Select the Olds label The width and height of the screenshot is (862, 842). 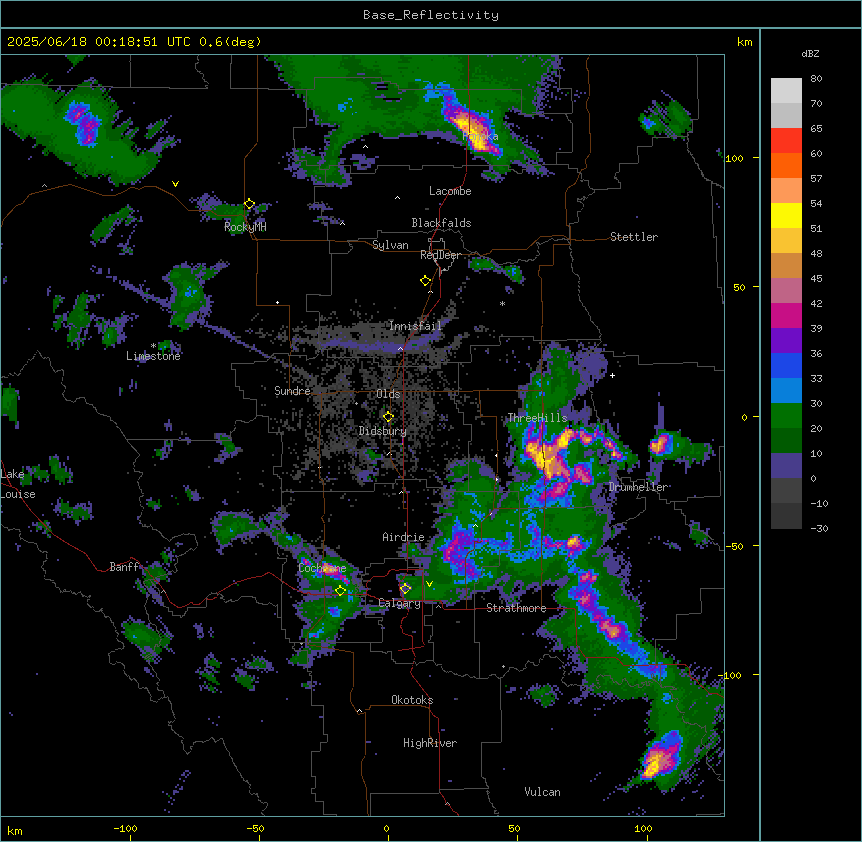388,394
